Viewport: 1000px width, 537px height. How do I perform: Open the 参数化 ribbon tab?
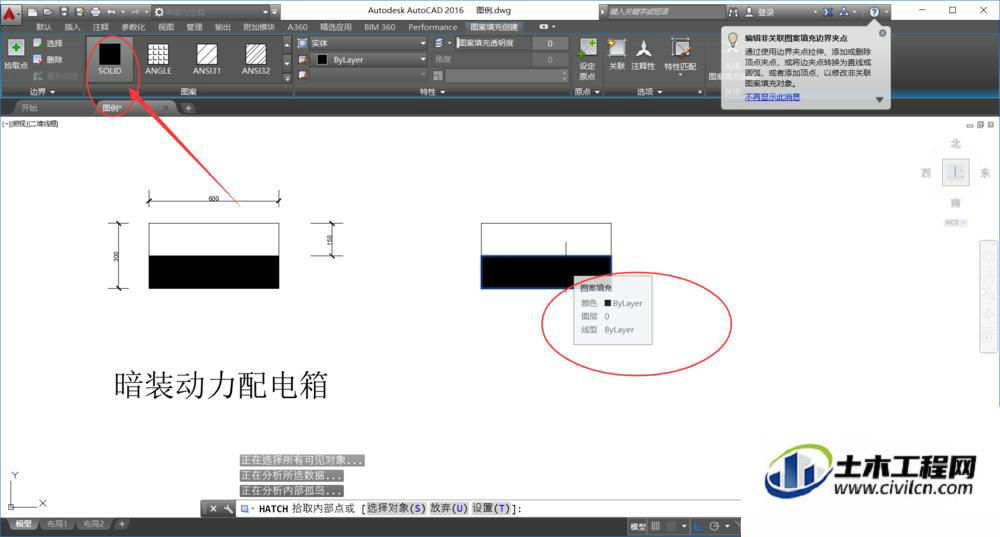[x=133, y=27]
